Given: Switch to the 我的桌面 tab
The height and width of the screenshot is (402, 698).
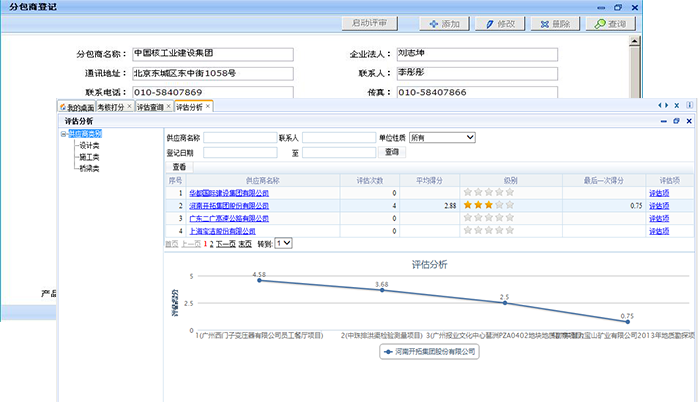Looking at the screenshot, I should click(x=77, y=107).
